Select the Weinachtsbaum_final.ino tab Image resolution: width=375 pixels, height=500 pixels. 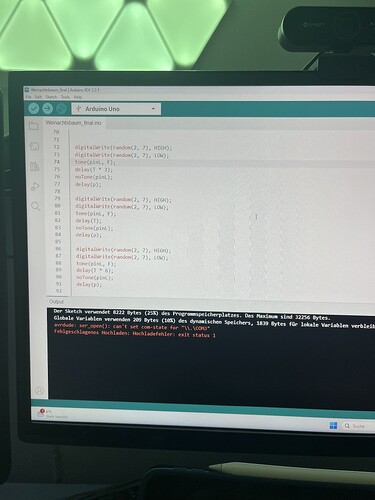click(x=73, y=123)
